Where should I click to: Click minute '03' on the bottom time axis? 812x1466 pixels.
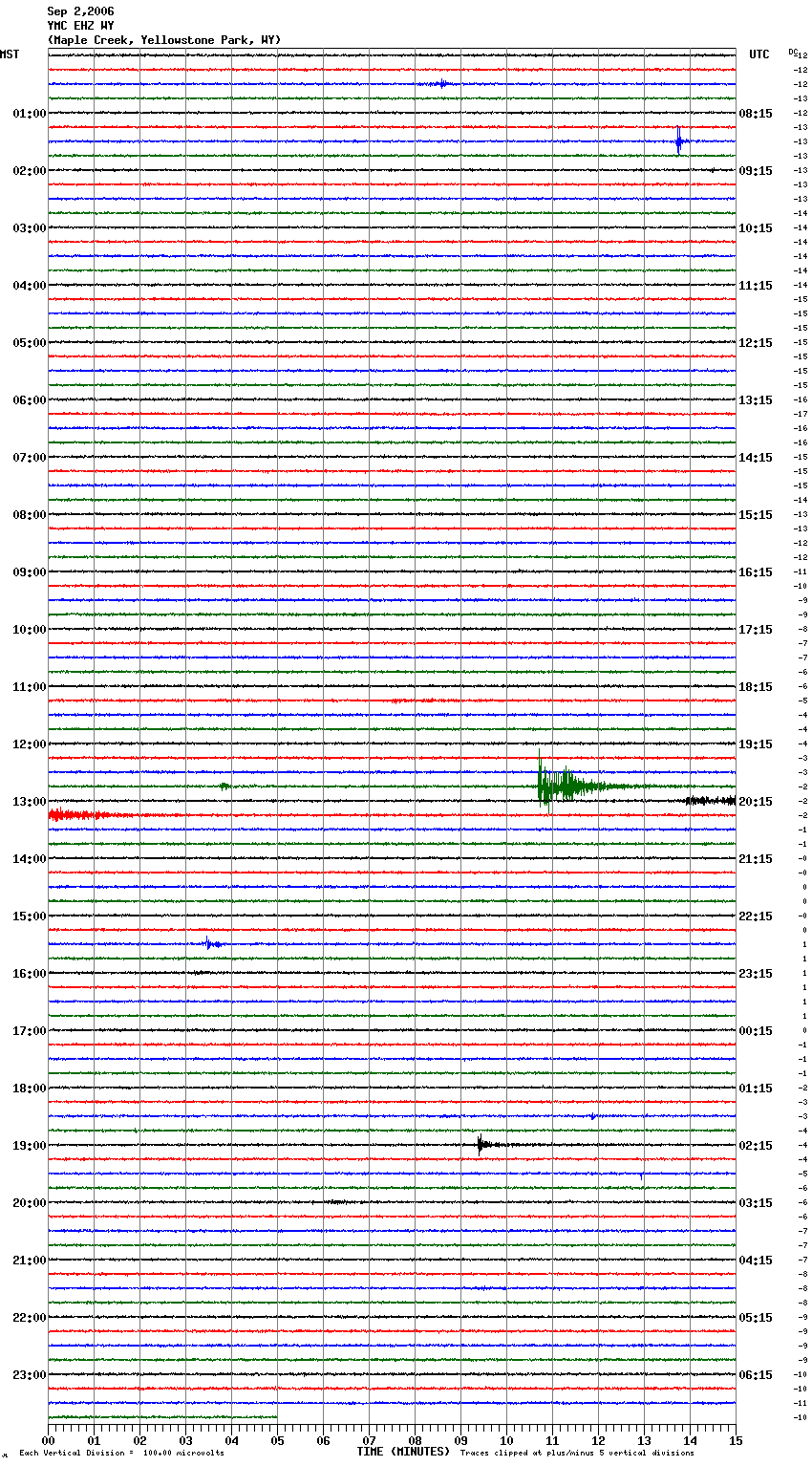click(185, 1440)
